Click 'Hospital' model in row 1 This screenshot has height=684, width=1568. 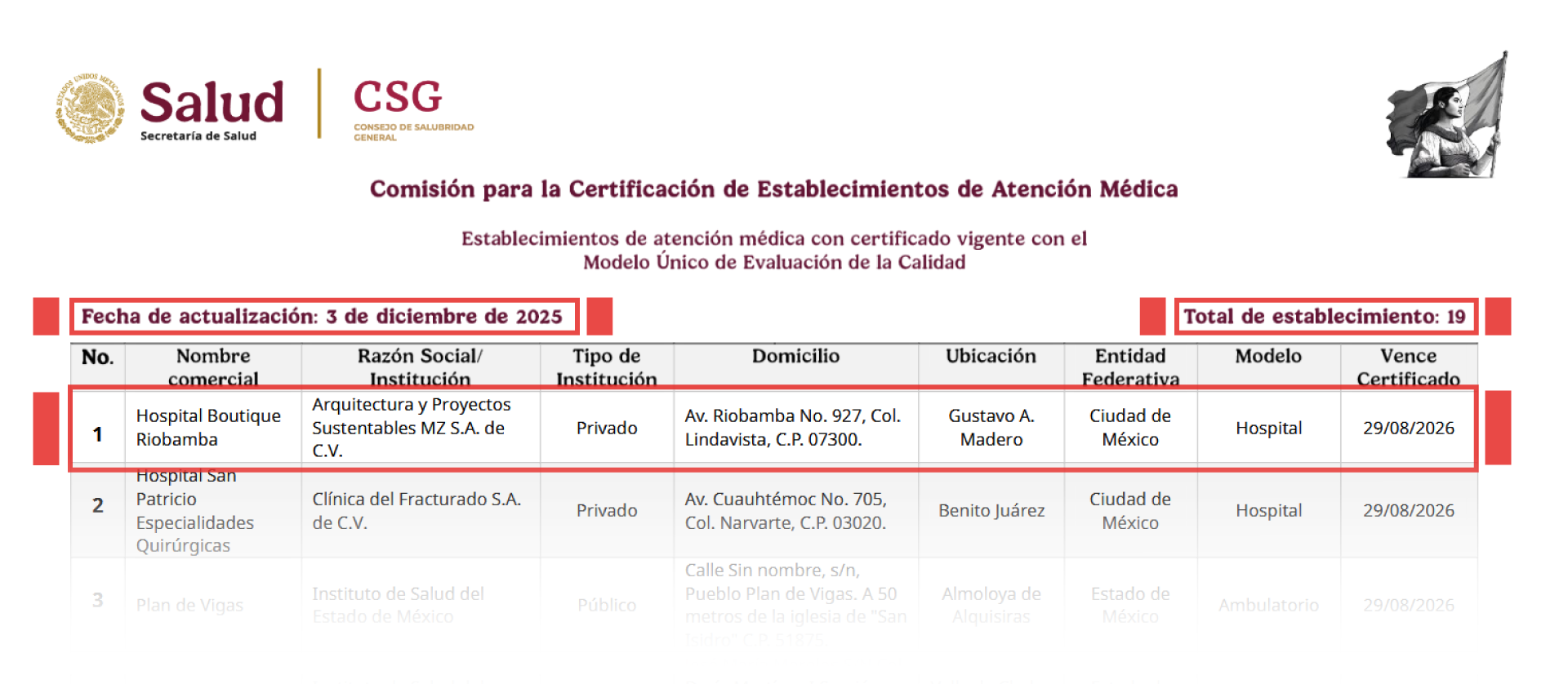pos(1268,428)
